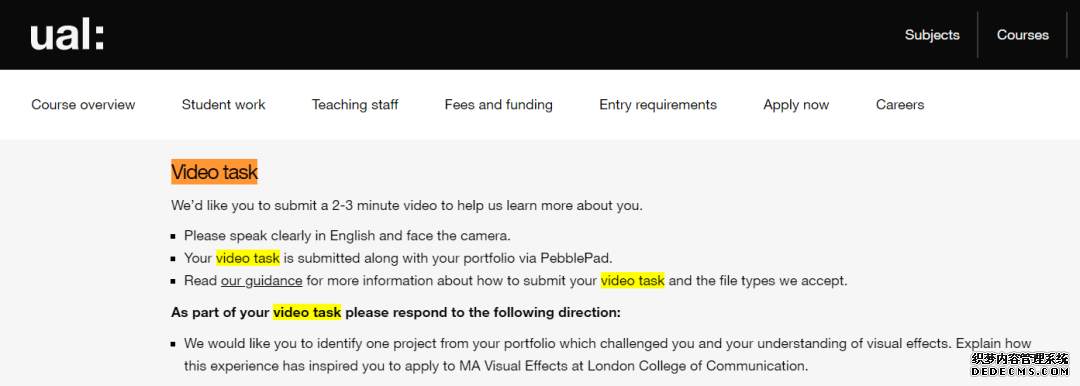1080x386 pixels.
Task: View the Entry requirements tab
Action: pos(658,105)
